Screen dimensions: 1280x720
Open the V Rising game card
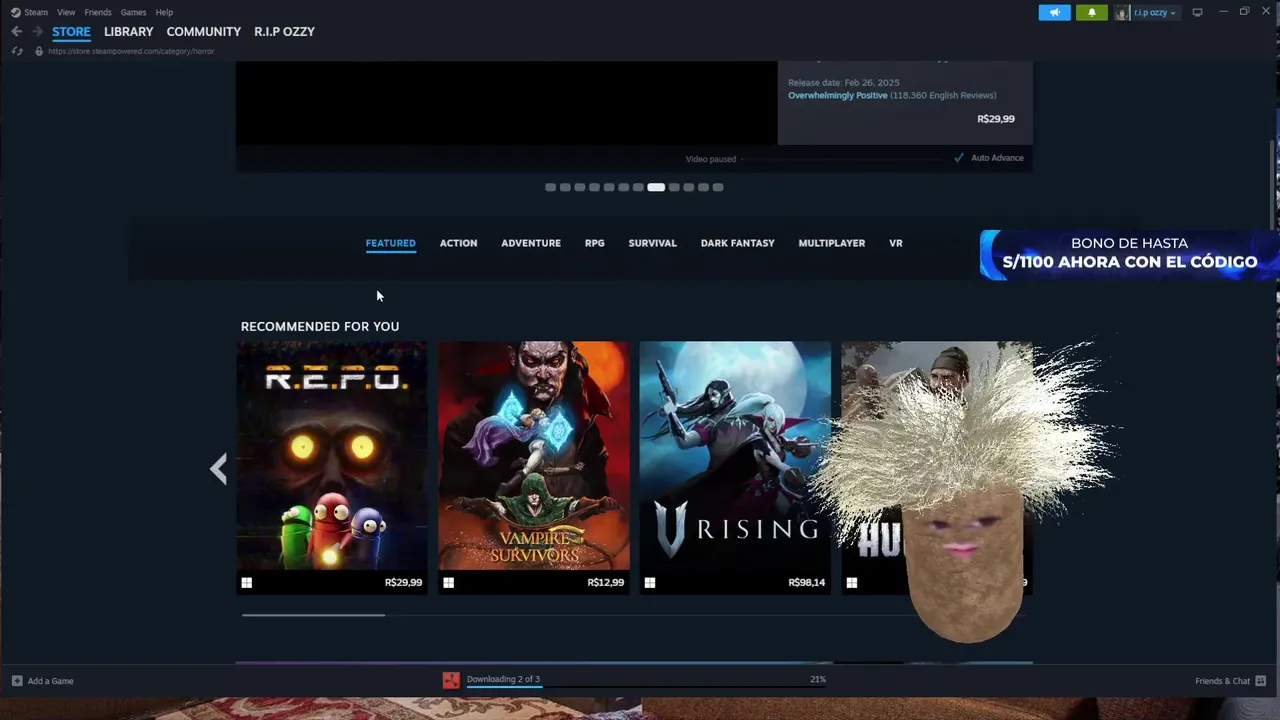pyautogui.click(x=735, y=467)
